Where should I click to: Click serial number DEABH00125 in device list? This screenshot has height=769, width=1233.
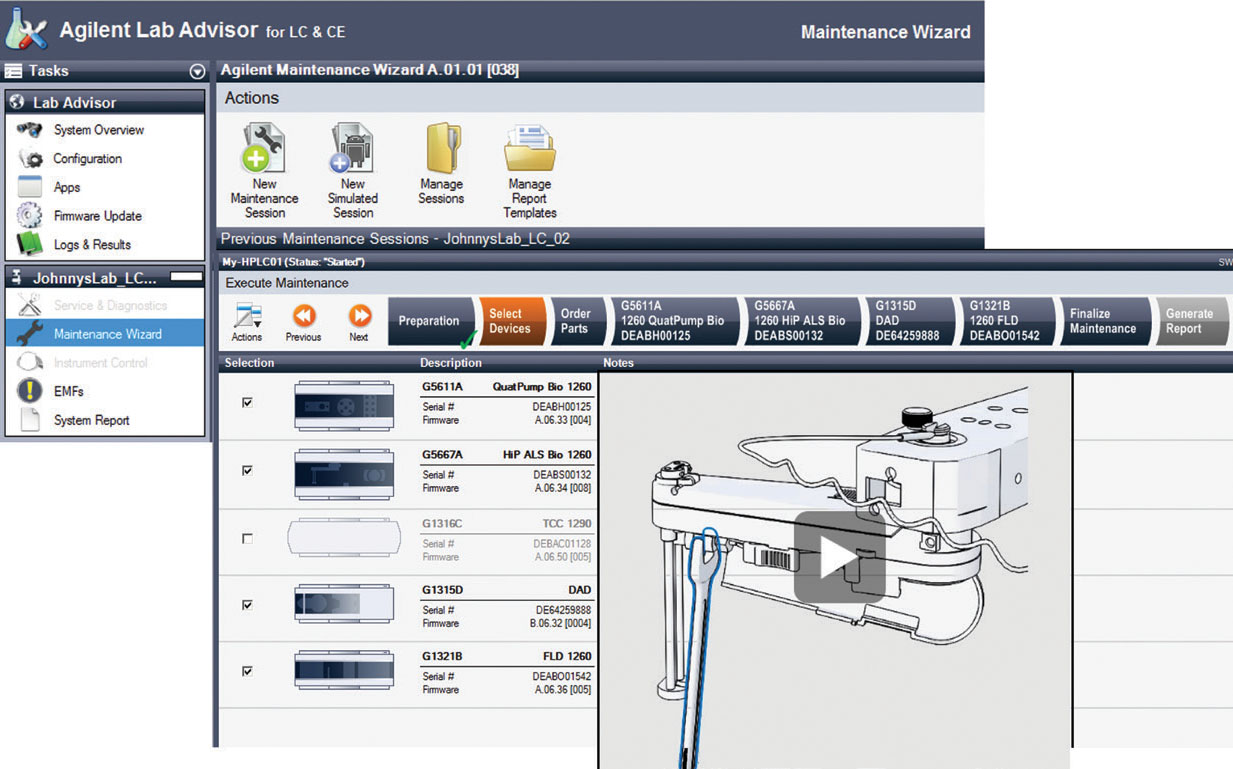coord(563,407)
